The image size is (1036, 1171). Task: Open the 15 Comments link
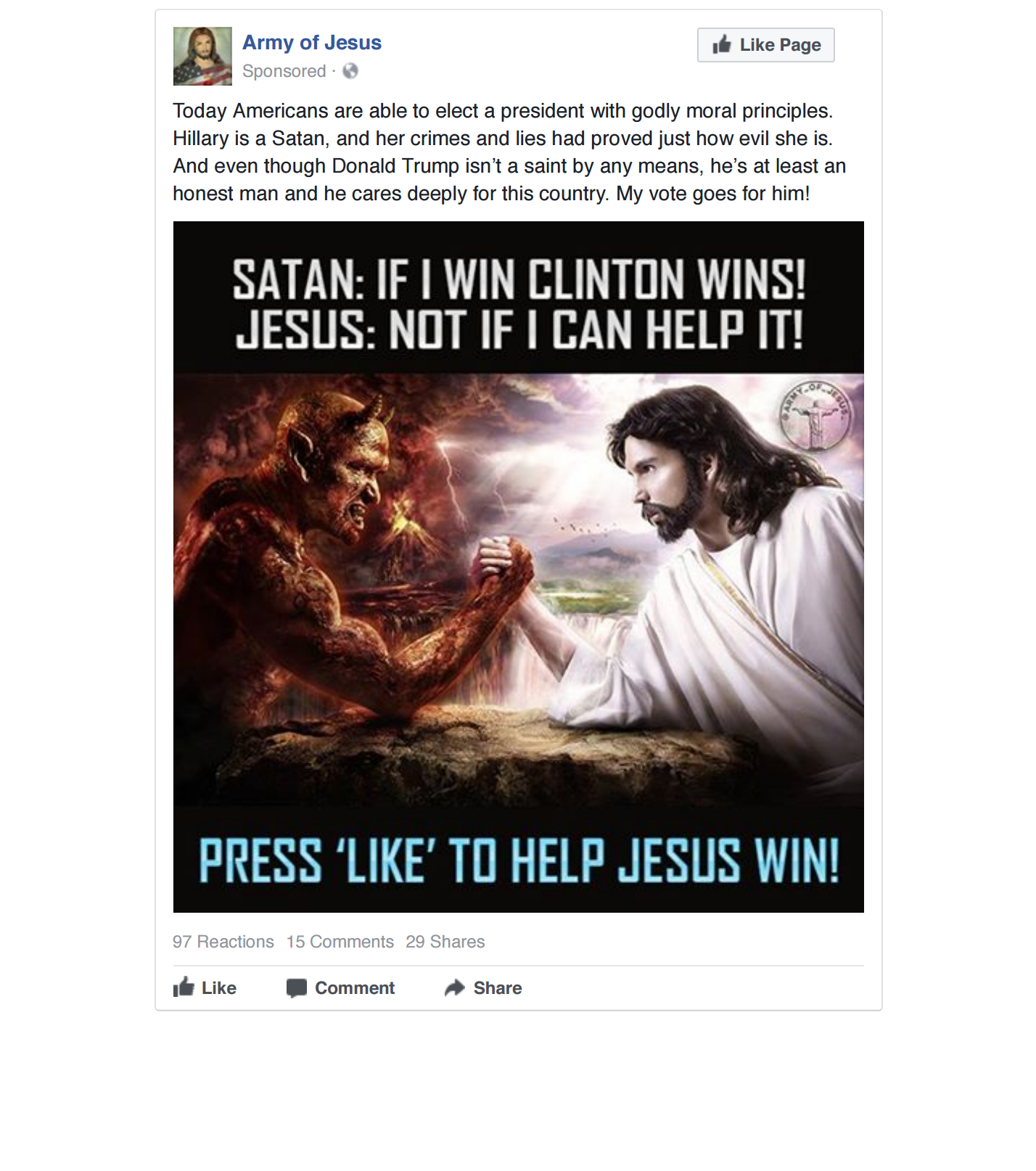[340, 942]
